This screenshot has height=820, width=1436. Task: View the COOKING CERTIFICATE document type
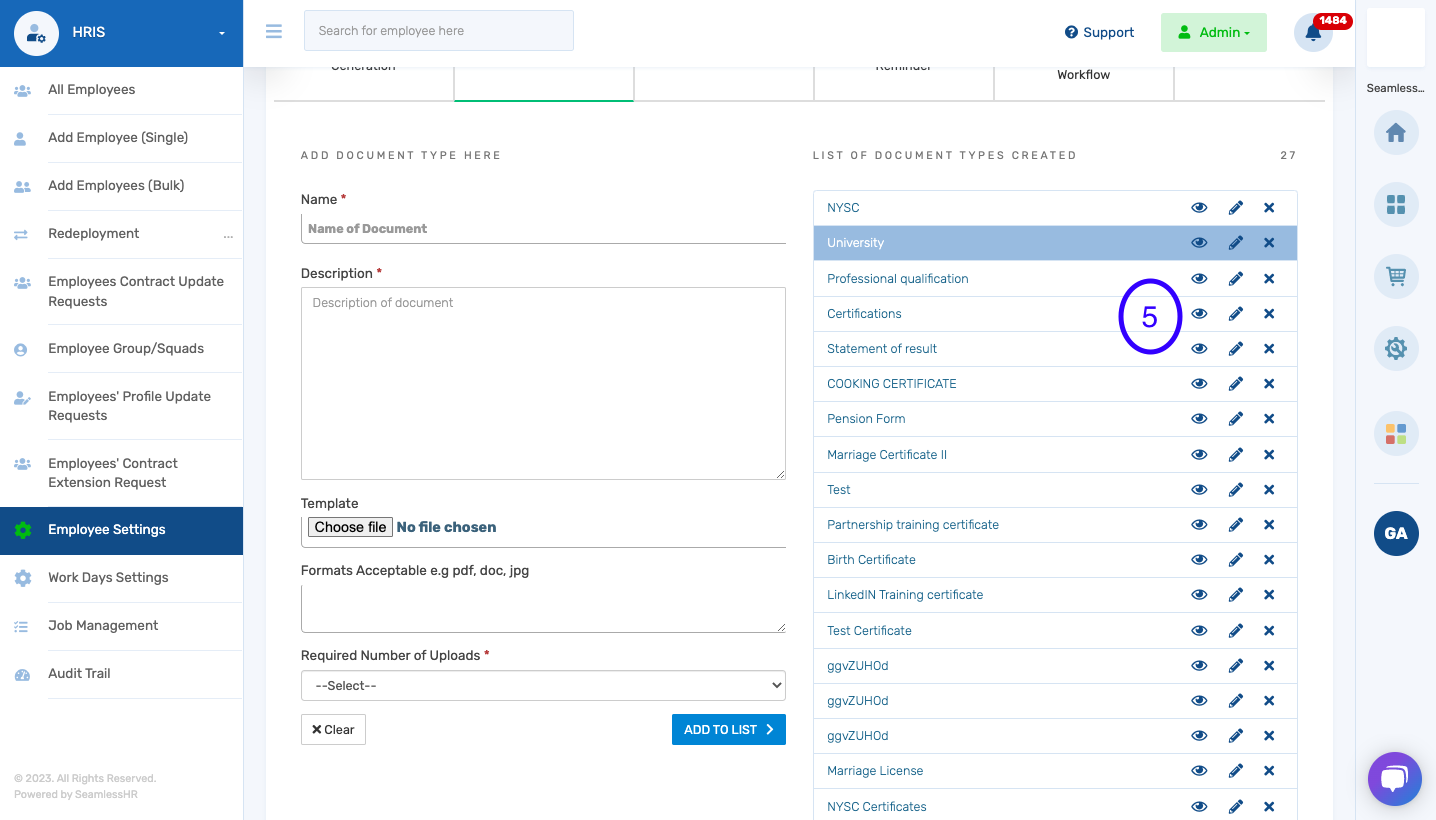click(x=1199, y=384)
